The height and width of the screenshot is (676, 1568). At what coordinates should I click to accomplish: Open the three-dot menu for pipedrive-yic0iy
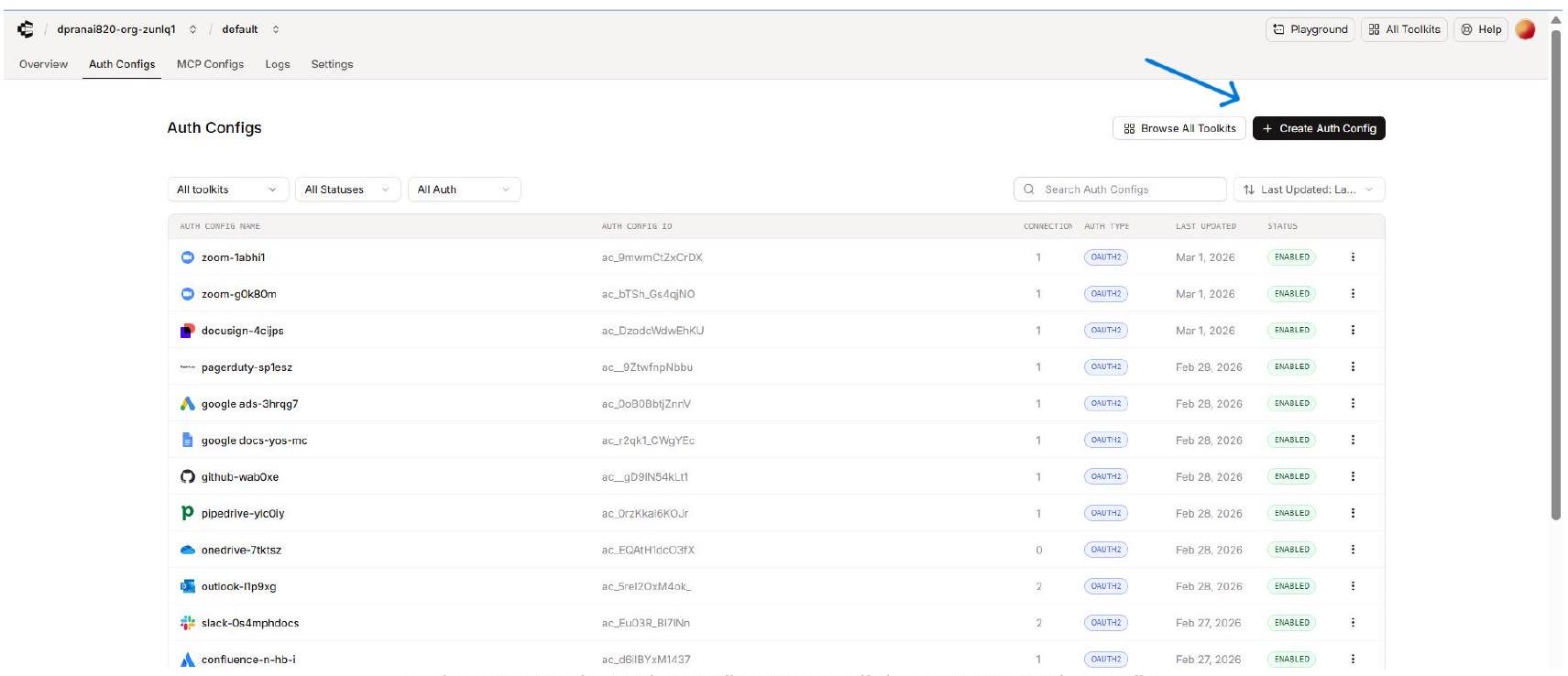click(x=1353, y=513)
